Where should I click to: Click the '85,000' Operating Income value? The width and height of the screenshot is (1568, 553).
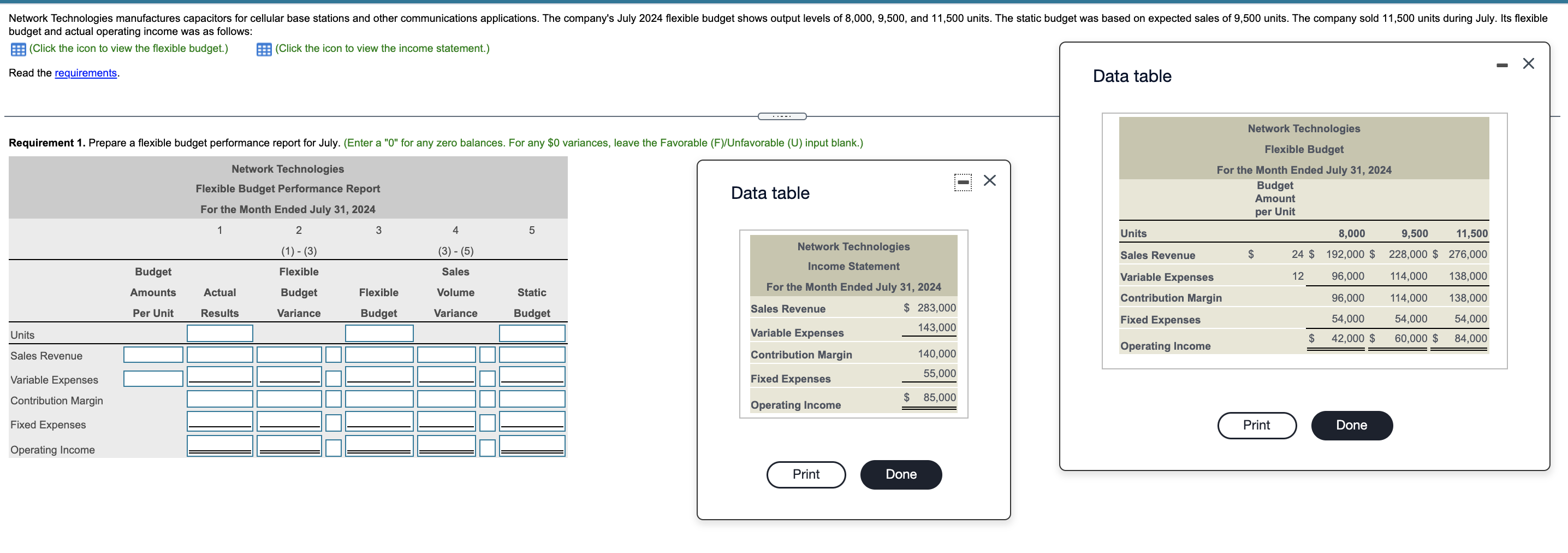tap(939, 398)
